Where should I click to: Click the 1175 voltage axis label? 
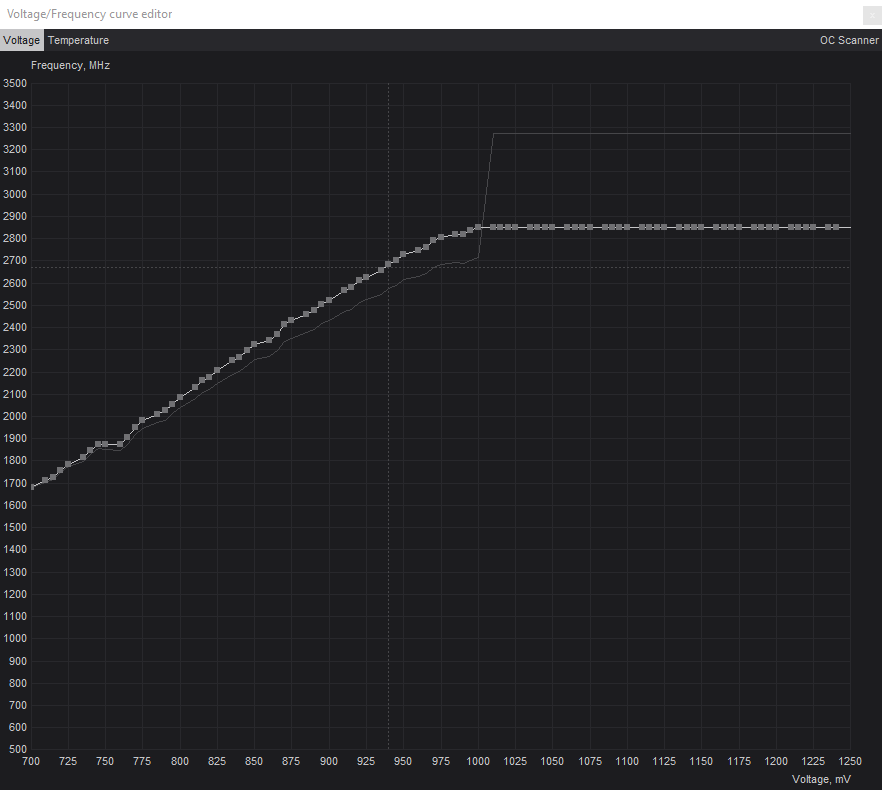(x=739, y=761)
